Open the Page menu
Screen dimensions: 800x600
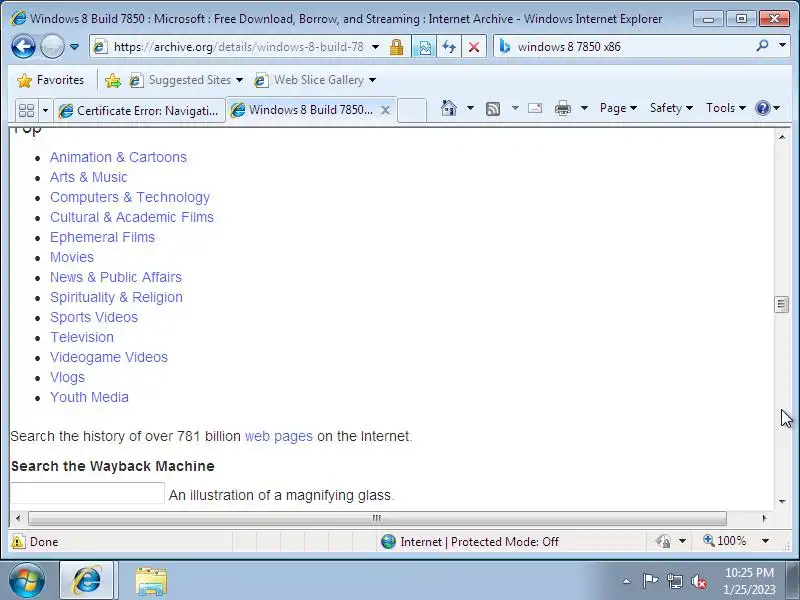click(618, 108)
